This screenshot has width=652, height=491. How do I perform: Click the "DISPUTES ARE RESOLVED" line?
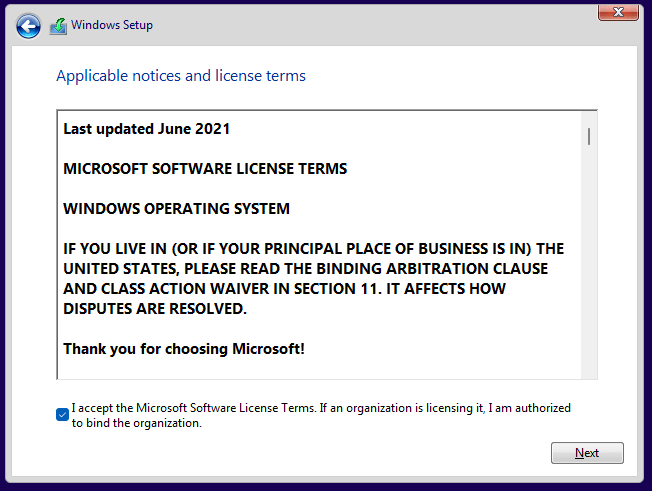154,309
